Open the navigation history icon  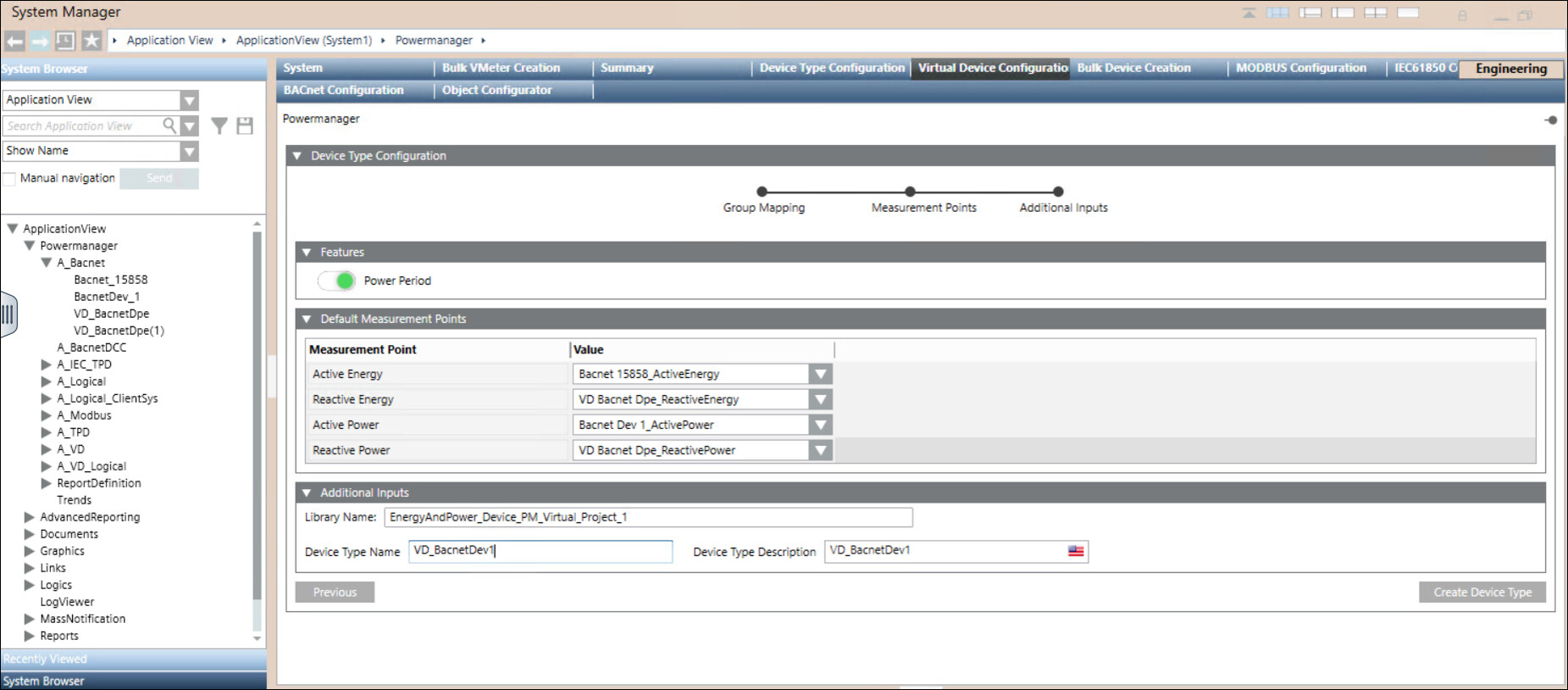65,41
